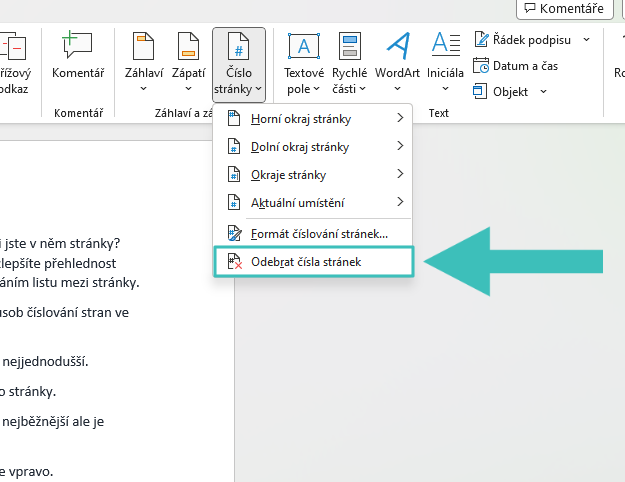Click the Objekt icon
Screen dimensions: 625x482
click(x=480, y=92)
